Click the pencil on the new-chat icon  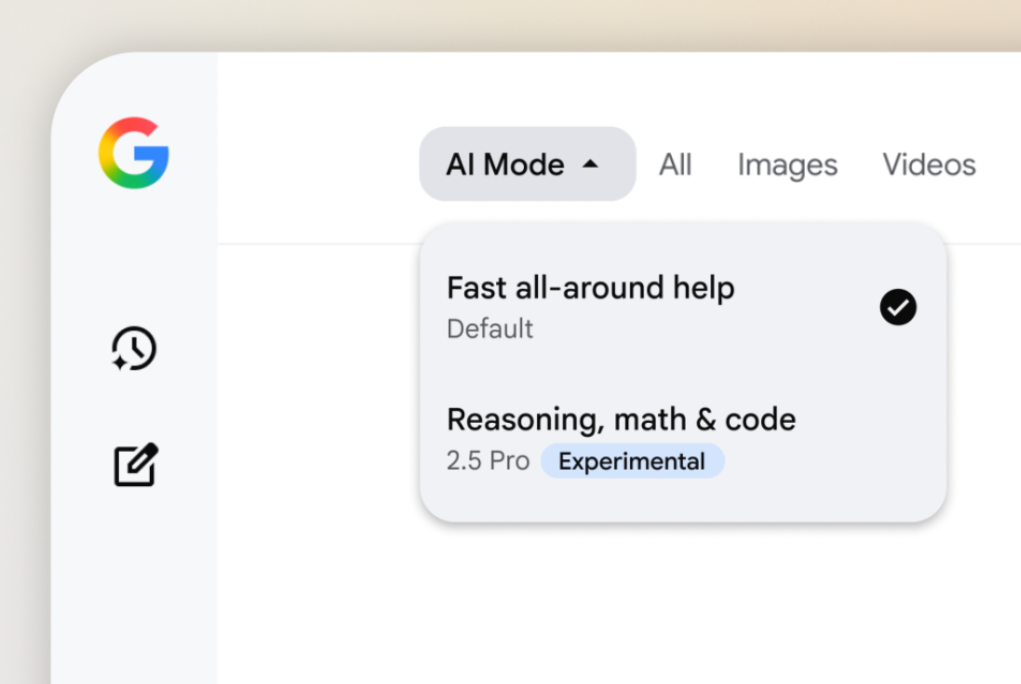(x=145, y=455)
